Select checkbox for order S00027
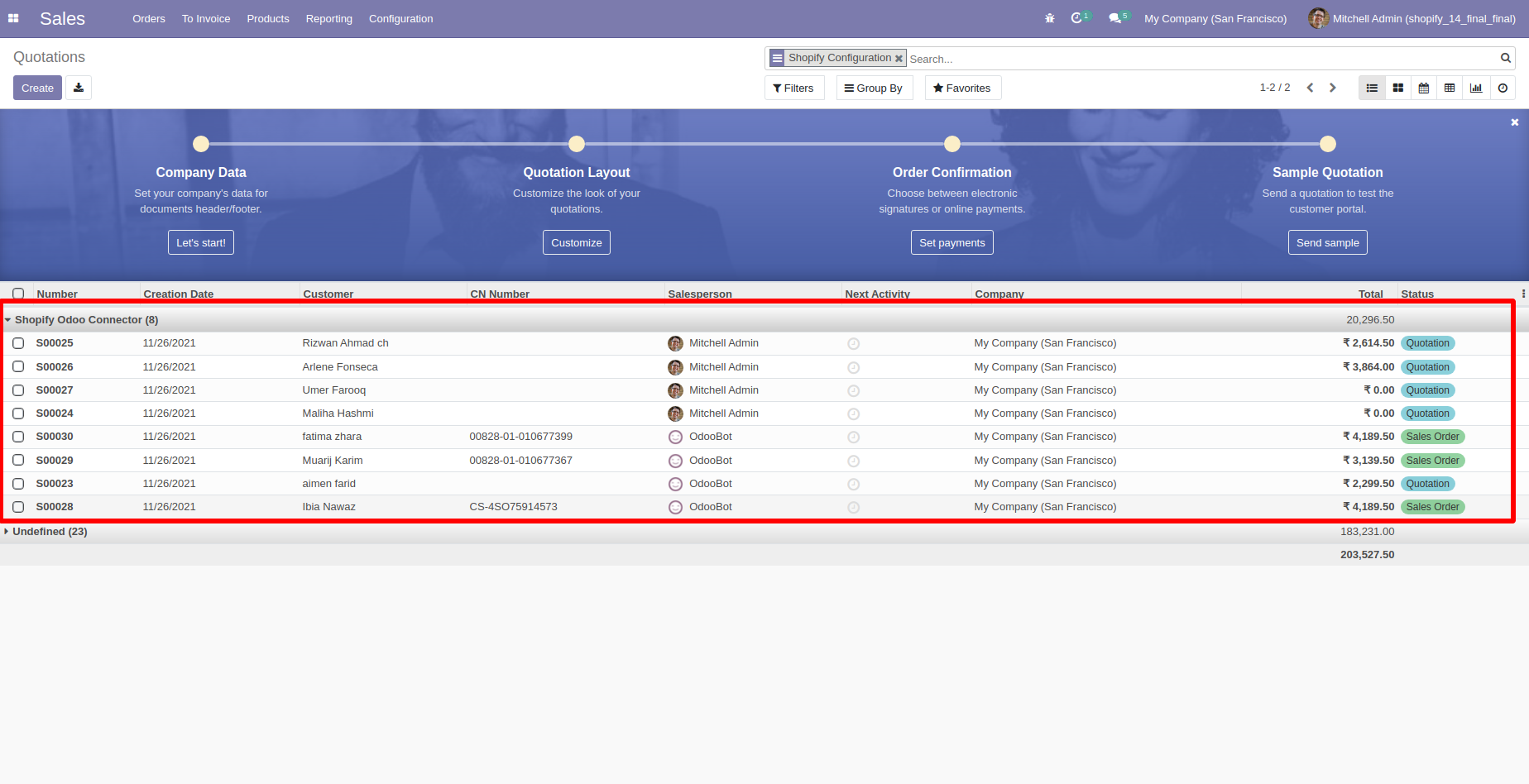 click(18, 390)
